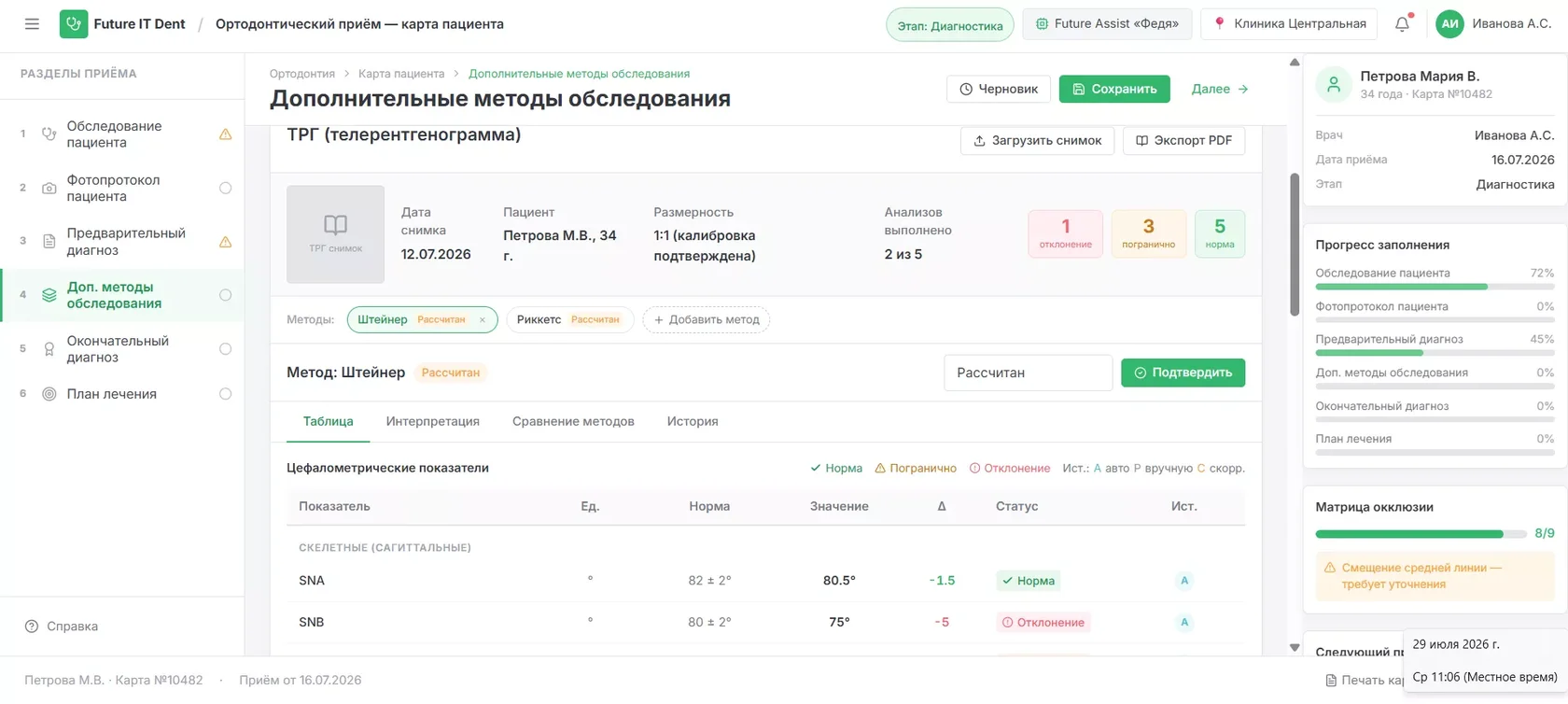Click the green Сохранить button
The height and width of the screenshot is (704, 1568).
(1114, 89)
